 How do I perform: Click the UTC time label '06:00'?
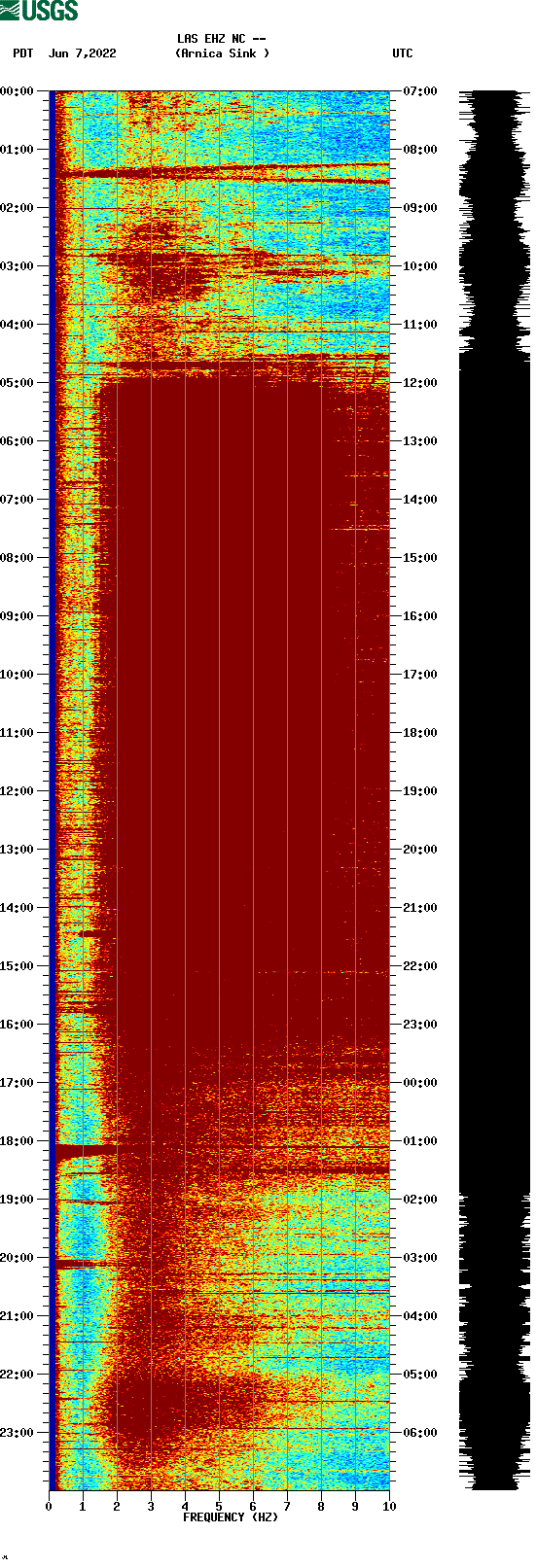click(420, 1433)
